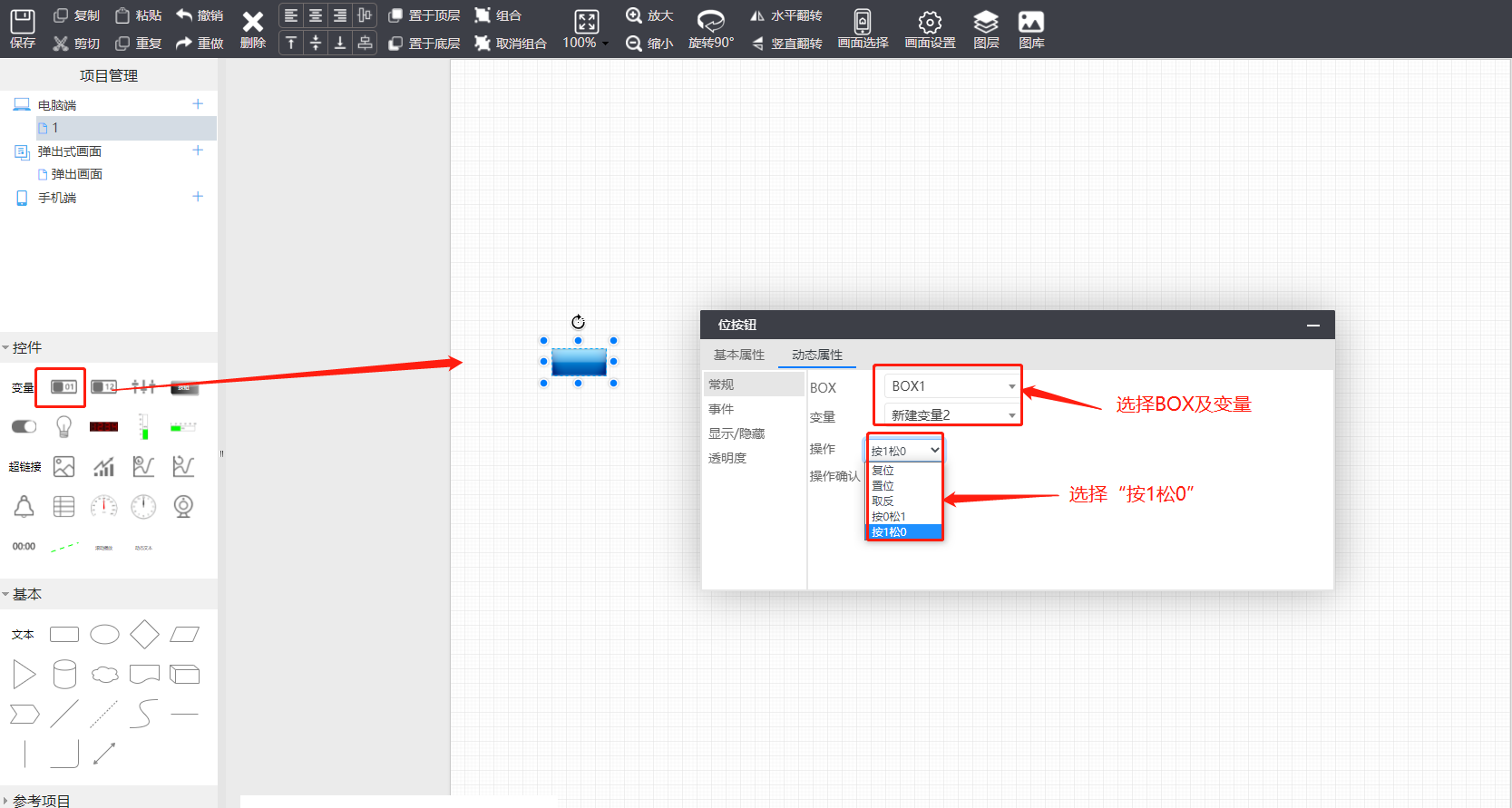Undo the last action with 撤销
1512x808 pixels.
pos(200,15)
